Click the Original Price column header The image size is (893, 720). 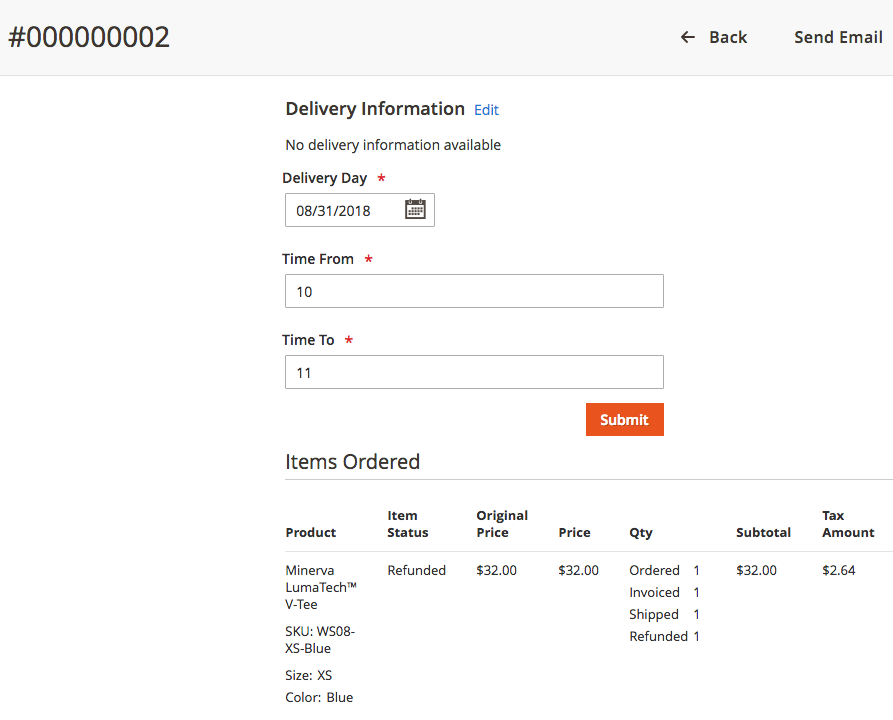pyautogui.click(x=502, y=524)
